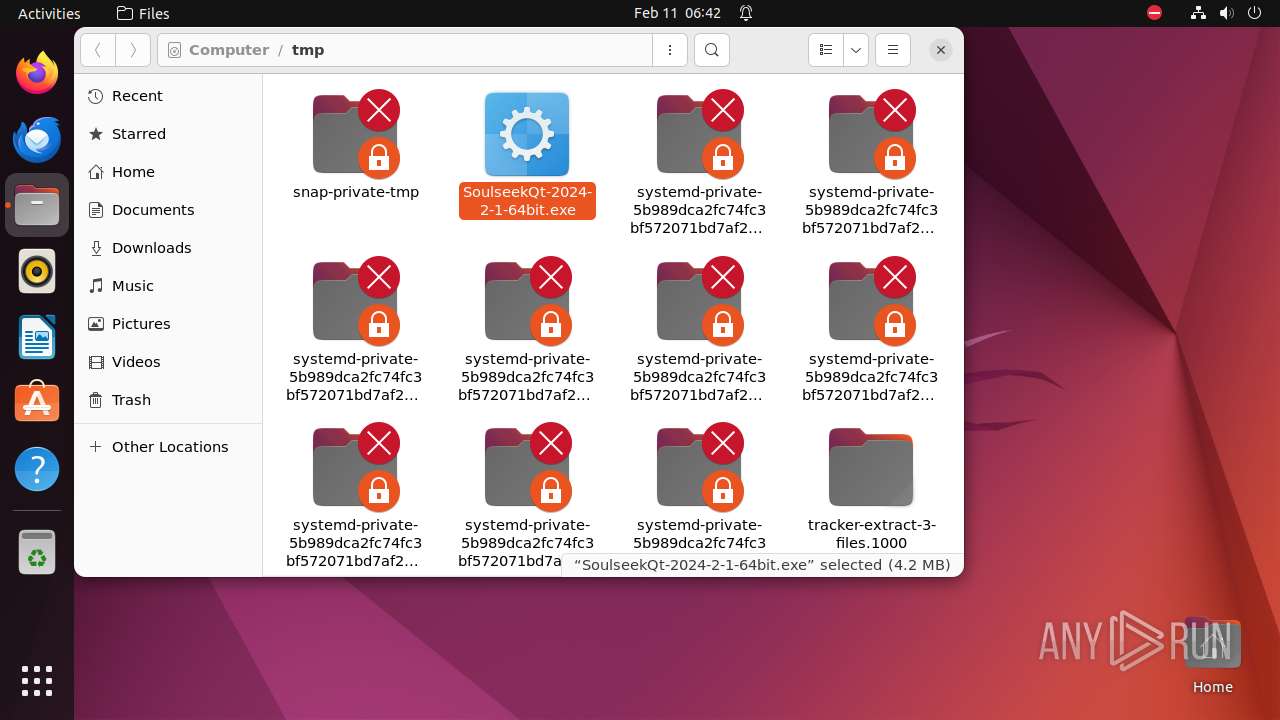The height and width of the screenshot is (720, 1280).
Task: Go forward with the next-folder arrow
Action: coord(133,50)
